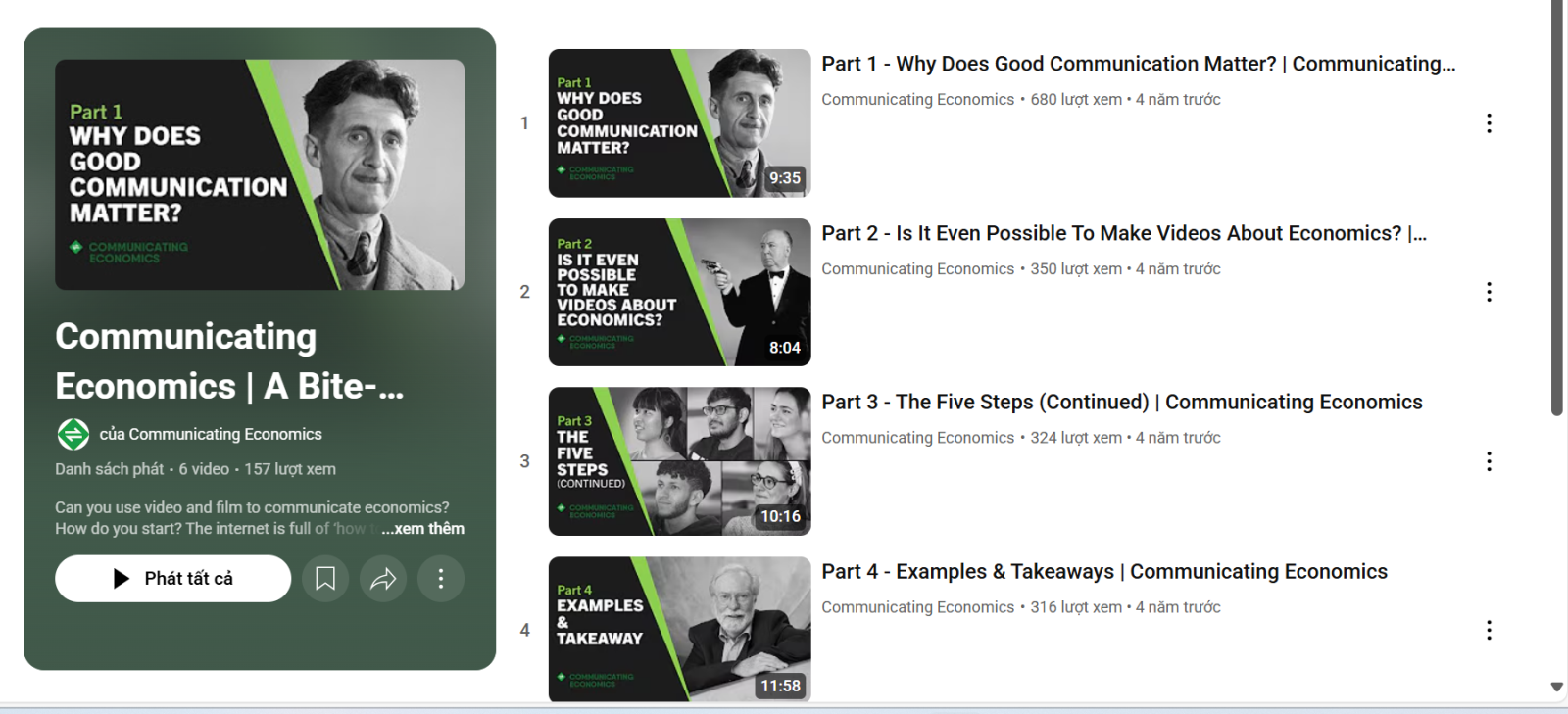Open three-dot menu for Part 3 video

click(1489, 461)
